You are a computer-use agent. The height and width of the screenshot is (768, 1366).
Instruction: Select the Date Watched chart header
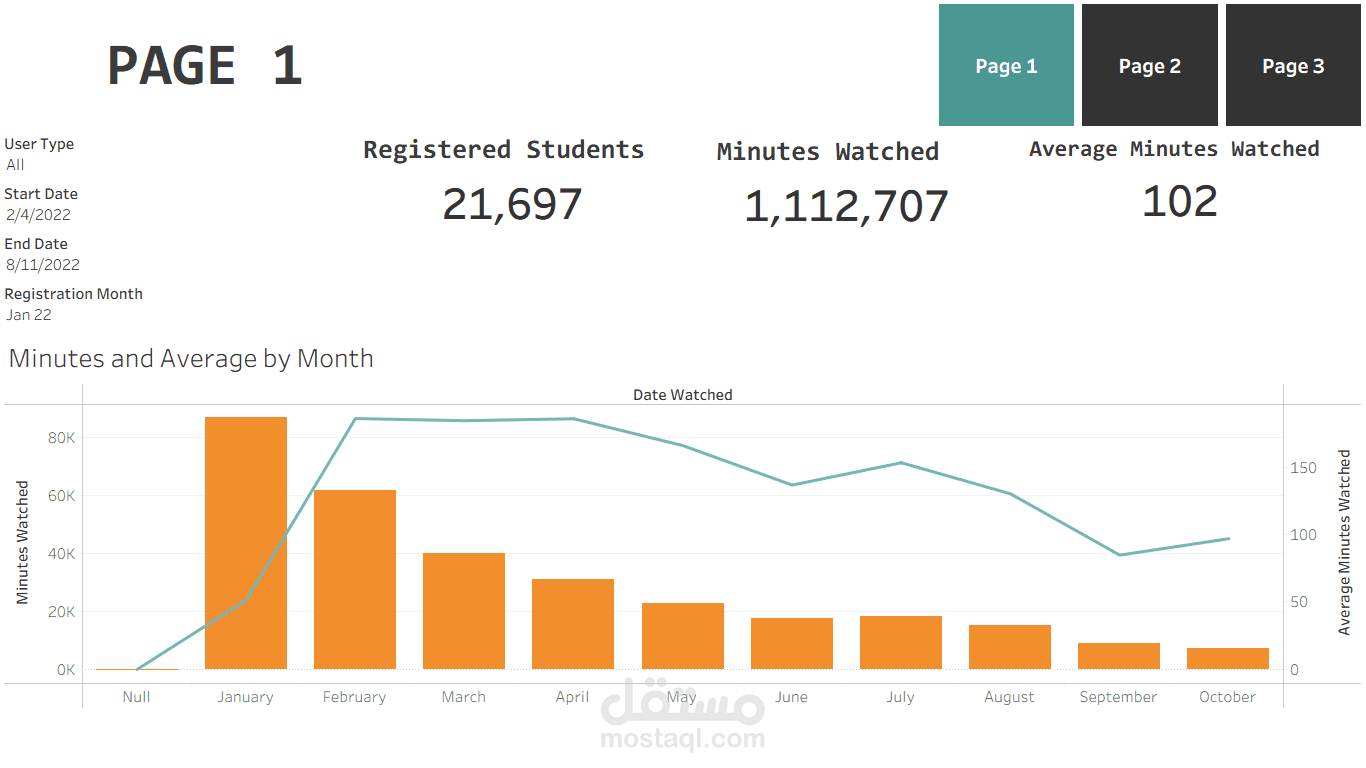pyautogui.click(x=683, y=394)
